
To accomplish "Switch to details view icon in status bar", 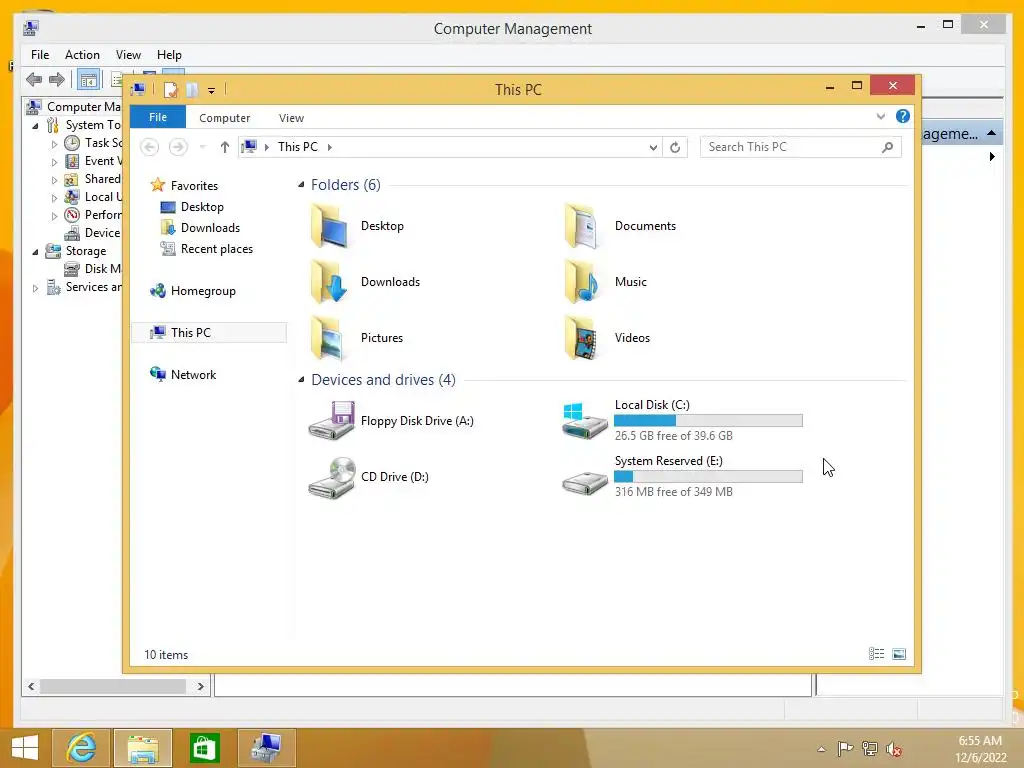I will (x=876, y=654).
